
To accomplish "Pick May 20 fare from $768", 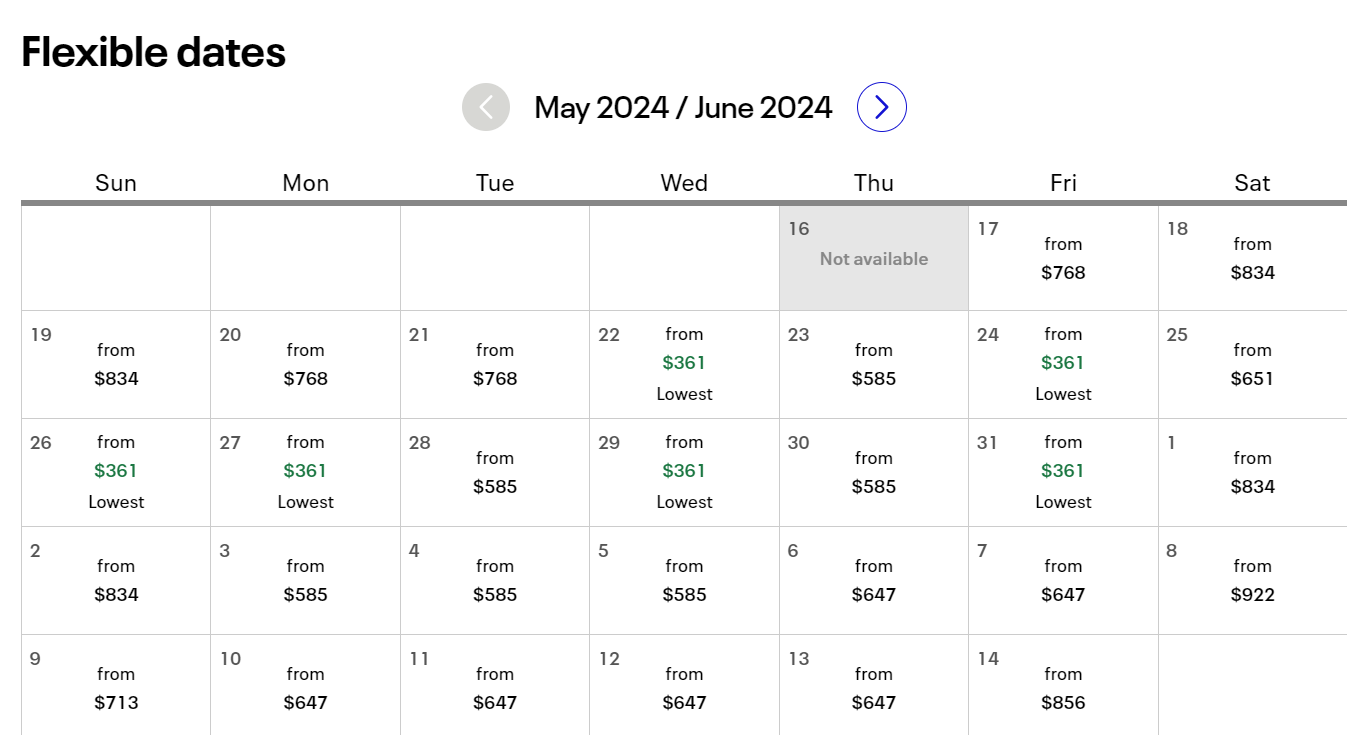I will click(x=305, y=365).
